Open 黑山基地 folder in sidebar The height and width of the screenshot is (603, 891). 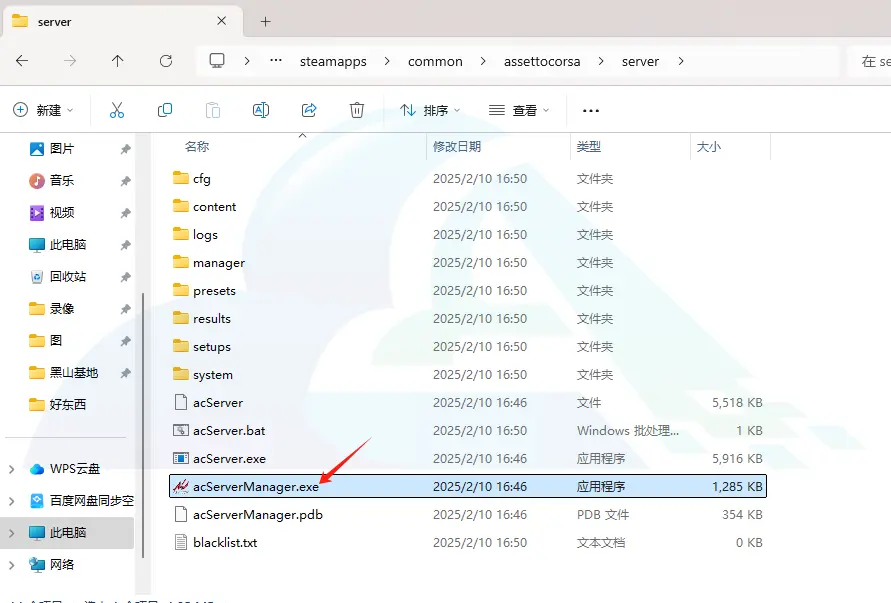click(74, 373)
